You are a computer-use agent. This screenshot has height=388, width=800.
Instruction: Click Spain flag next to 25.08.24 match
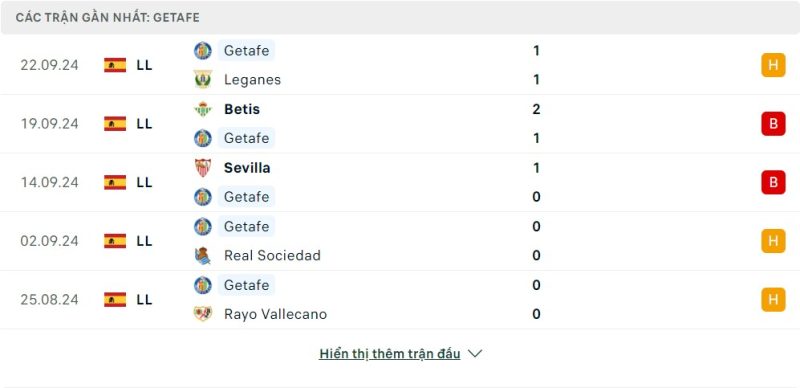[115, 299]
